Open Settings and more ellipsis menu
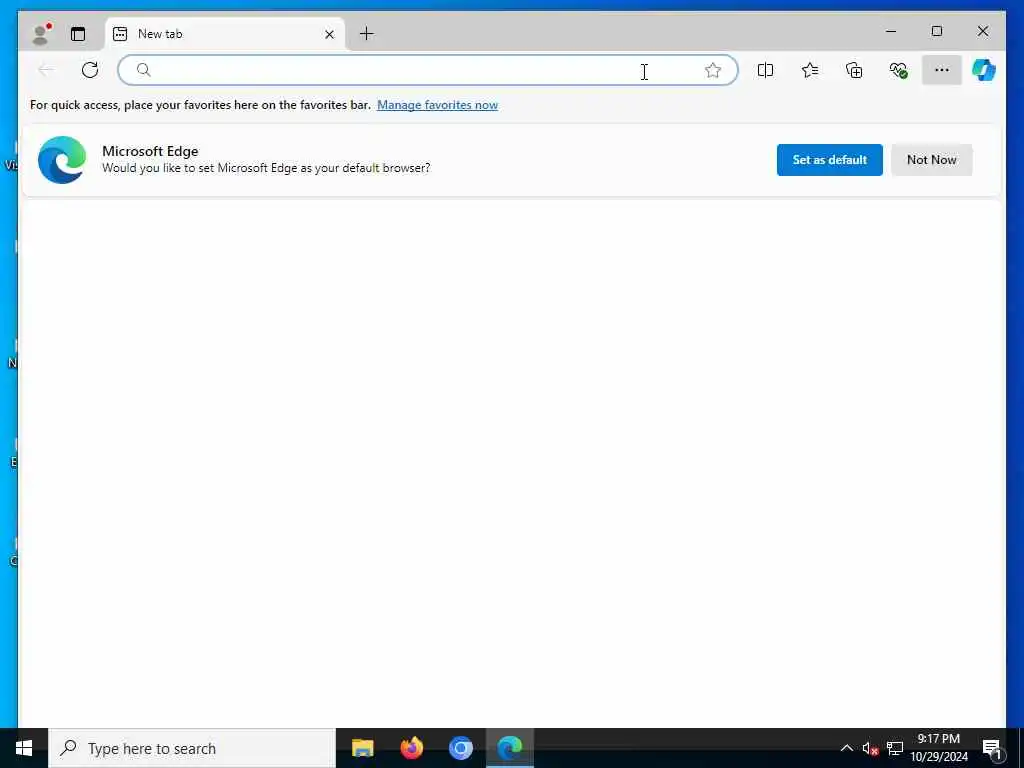 coord(942,70)
